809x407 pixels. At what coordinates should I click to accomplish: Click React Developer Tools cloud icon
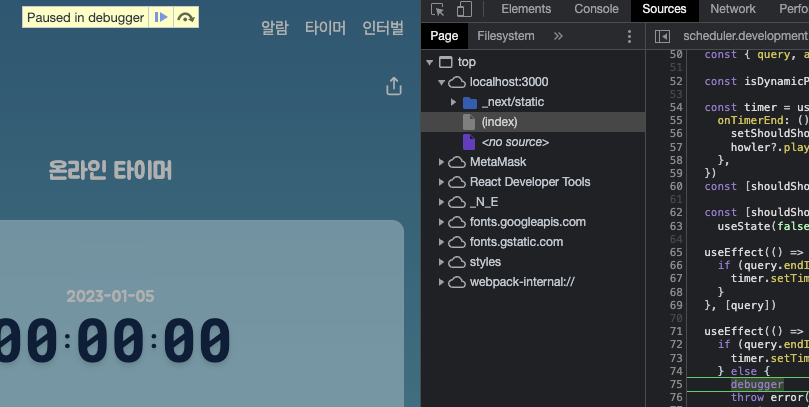(x=457, y=182)
